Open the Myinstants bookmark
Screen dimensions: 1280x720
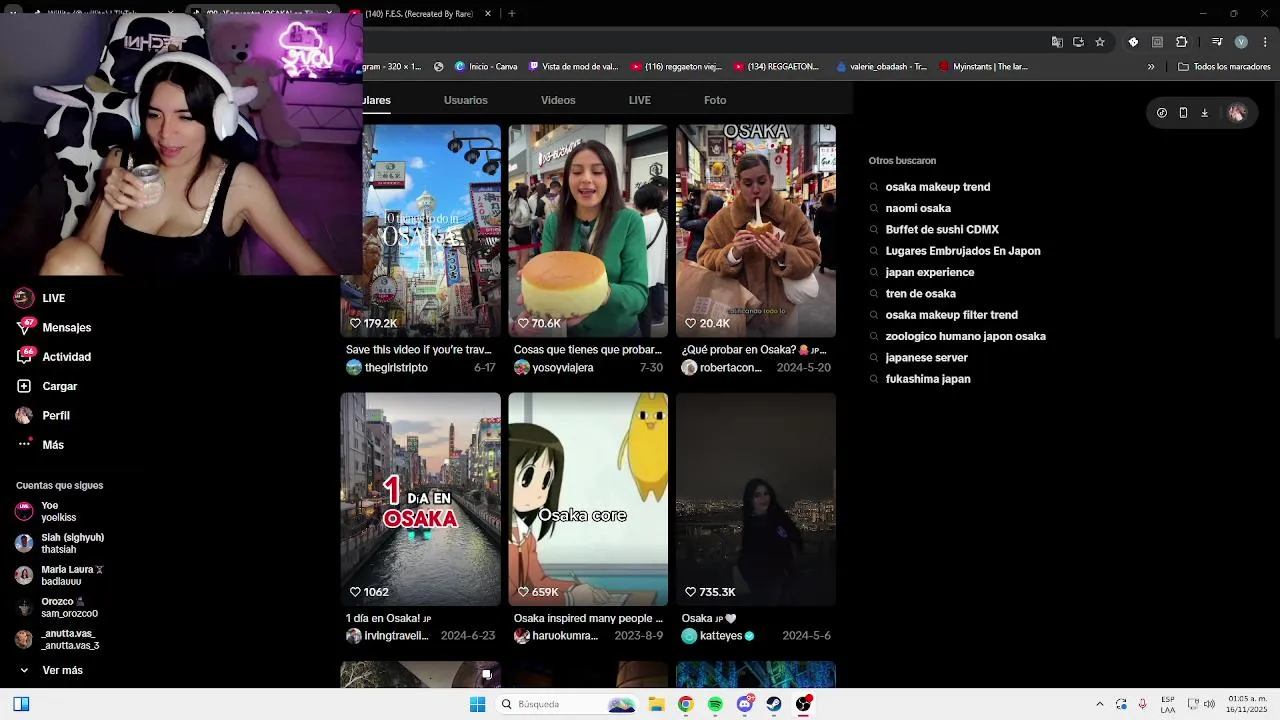pos(983,67)
